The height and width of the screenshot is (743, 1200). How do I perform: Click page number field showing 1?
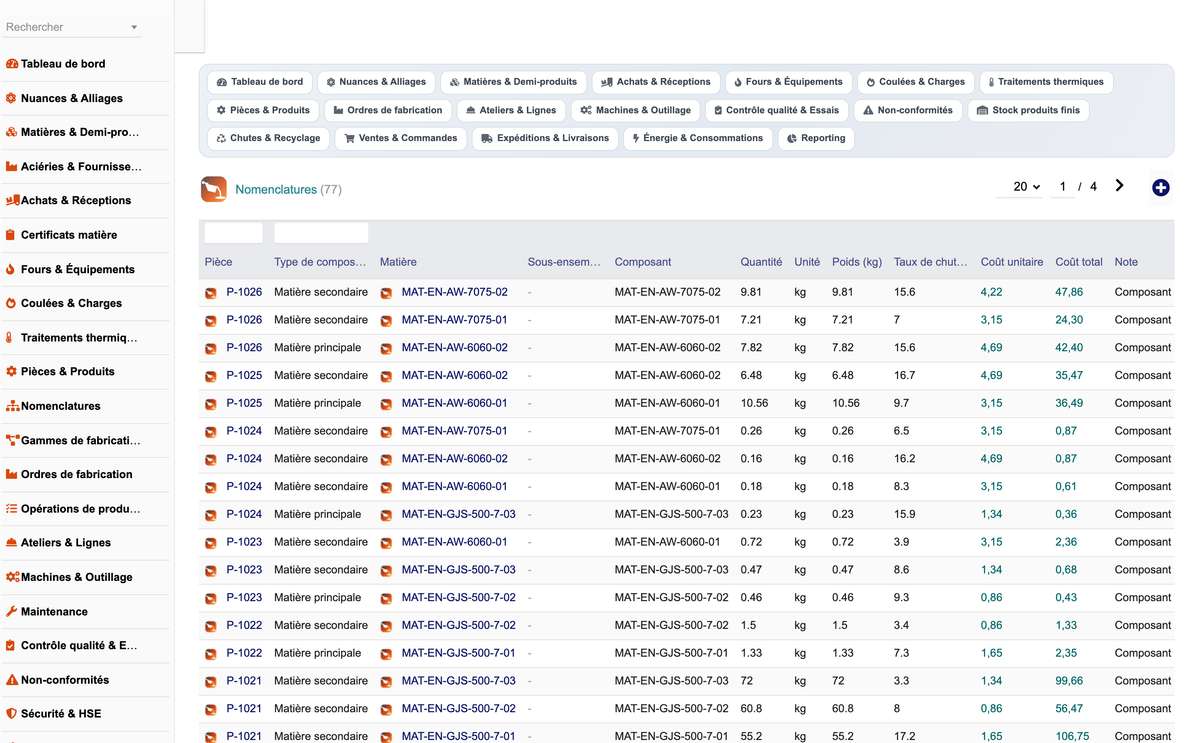point(1062,186)
